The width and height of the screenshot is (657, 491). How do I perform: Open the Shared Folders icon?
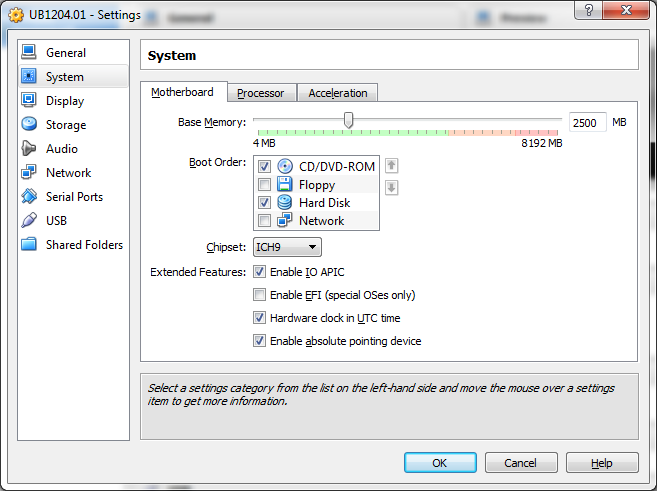click(x=28, y=245)
